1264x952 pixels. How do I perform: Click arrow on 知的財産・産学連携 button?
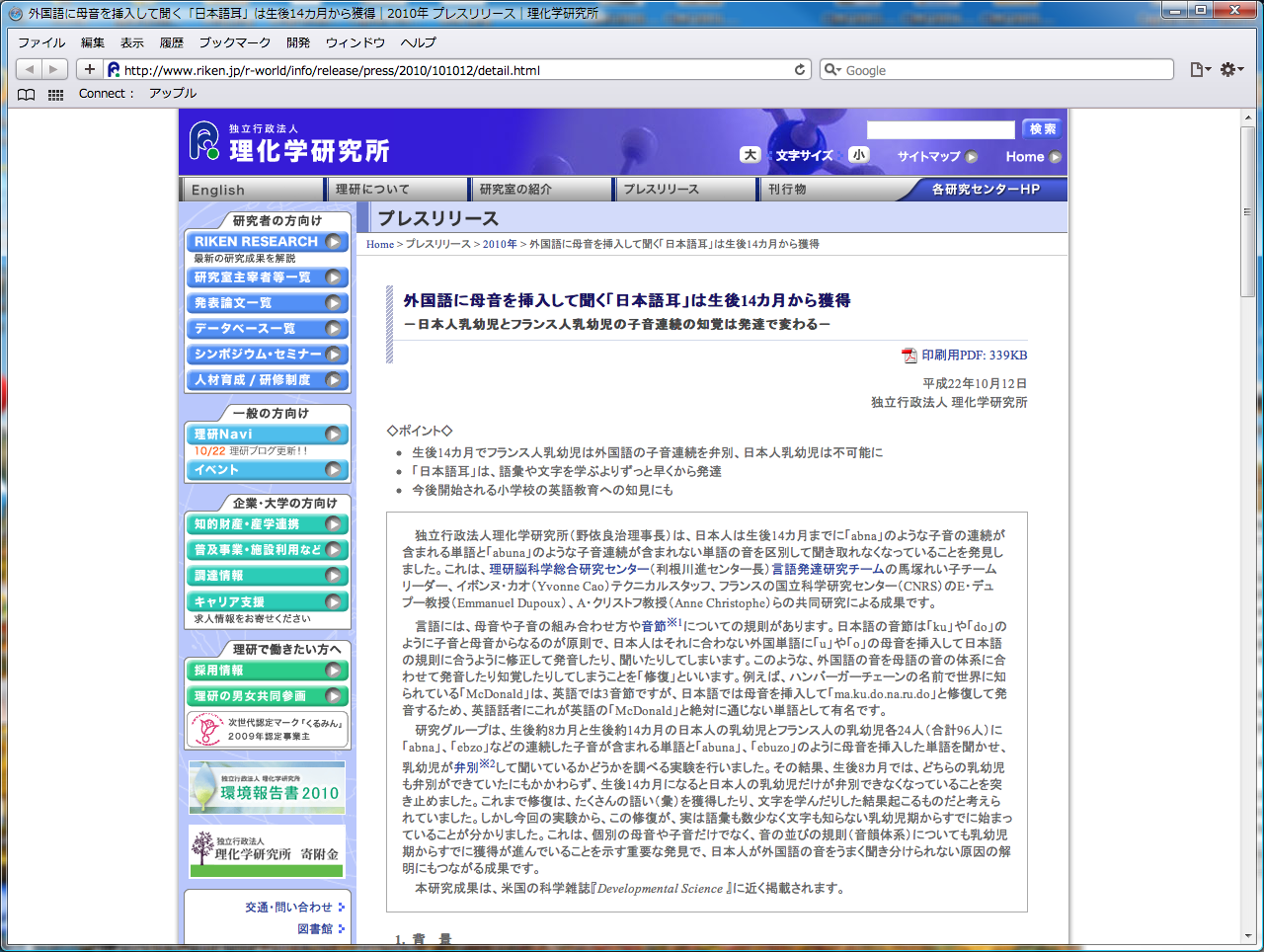point(334,524)
